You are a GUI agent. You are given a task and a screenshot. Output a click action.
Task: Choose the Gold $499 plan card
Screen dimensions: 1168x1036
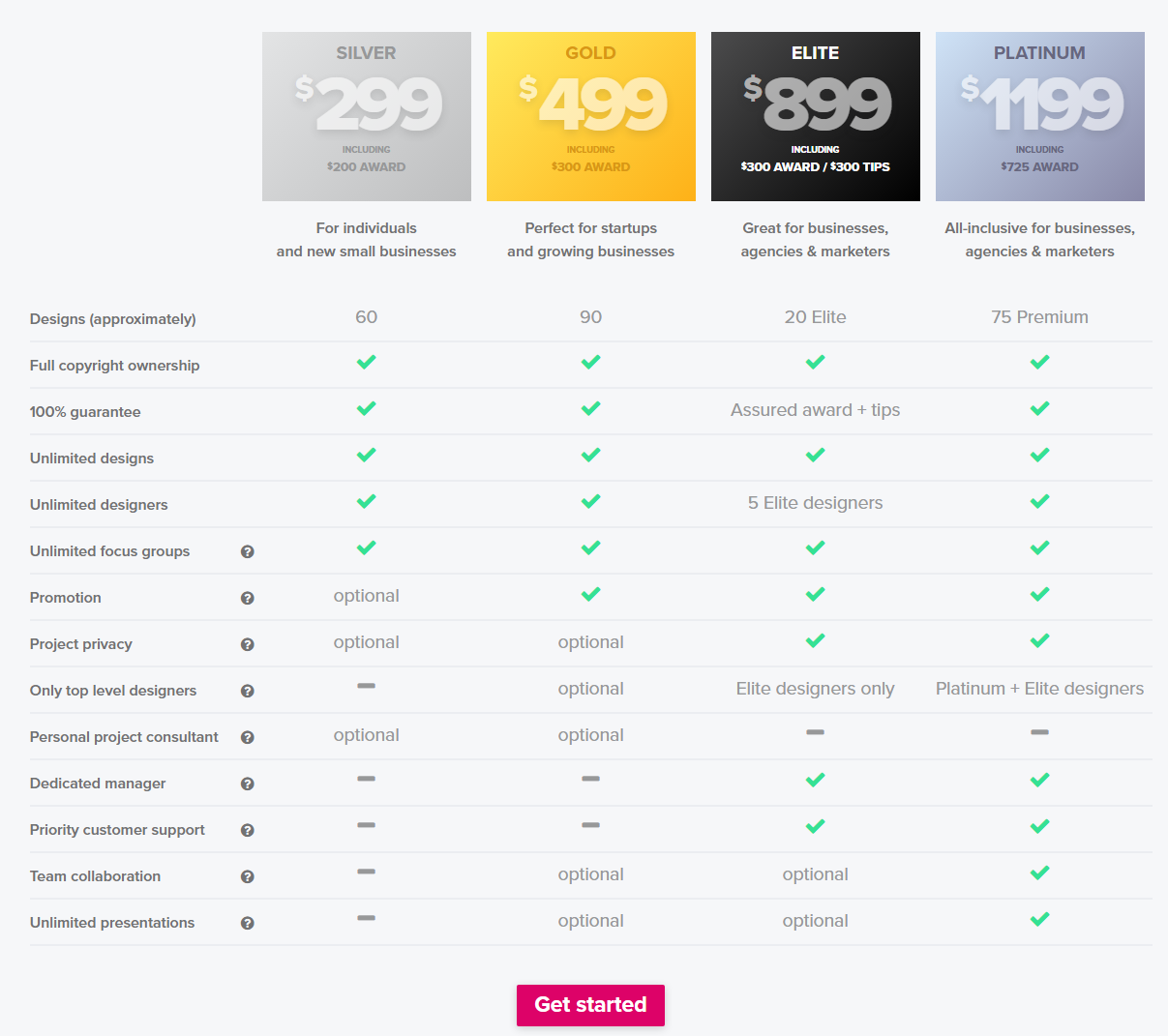(591, 116)
